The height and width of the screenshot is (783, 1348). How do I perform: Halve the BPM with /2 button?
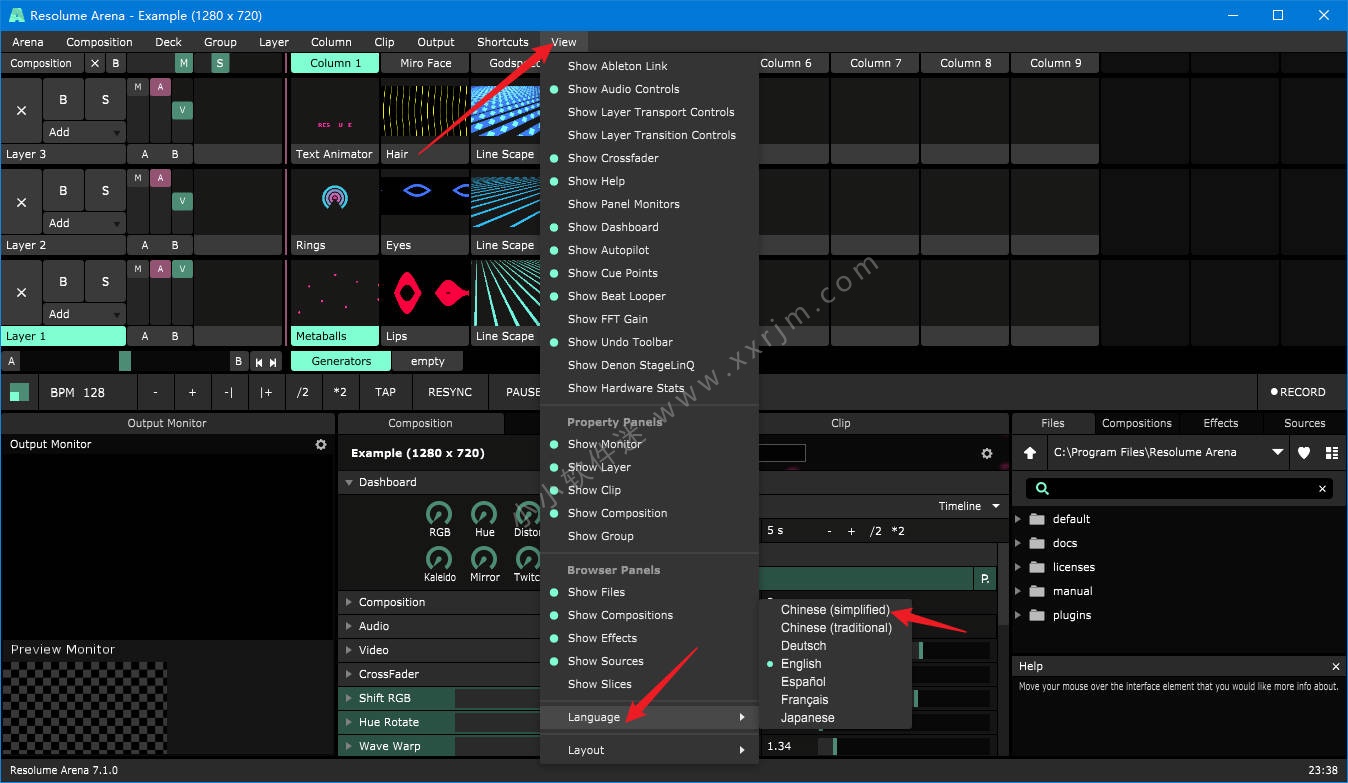coord(303,392)
